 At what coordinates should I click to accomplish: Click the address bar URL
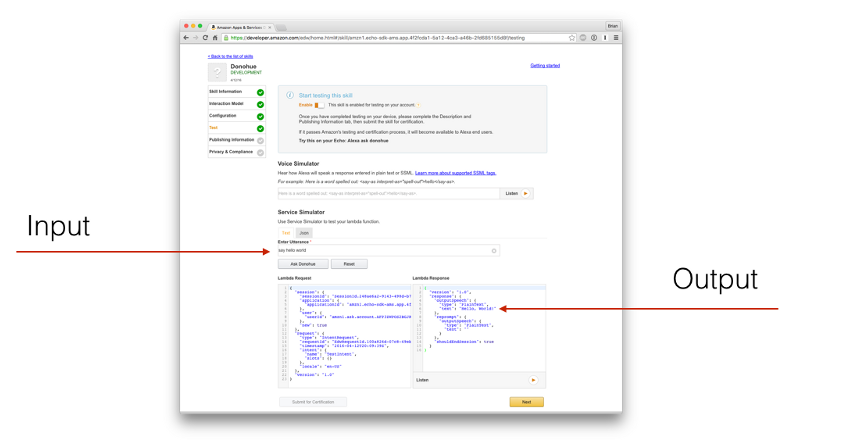(x=377, y=38)
